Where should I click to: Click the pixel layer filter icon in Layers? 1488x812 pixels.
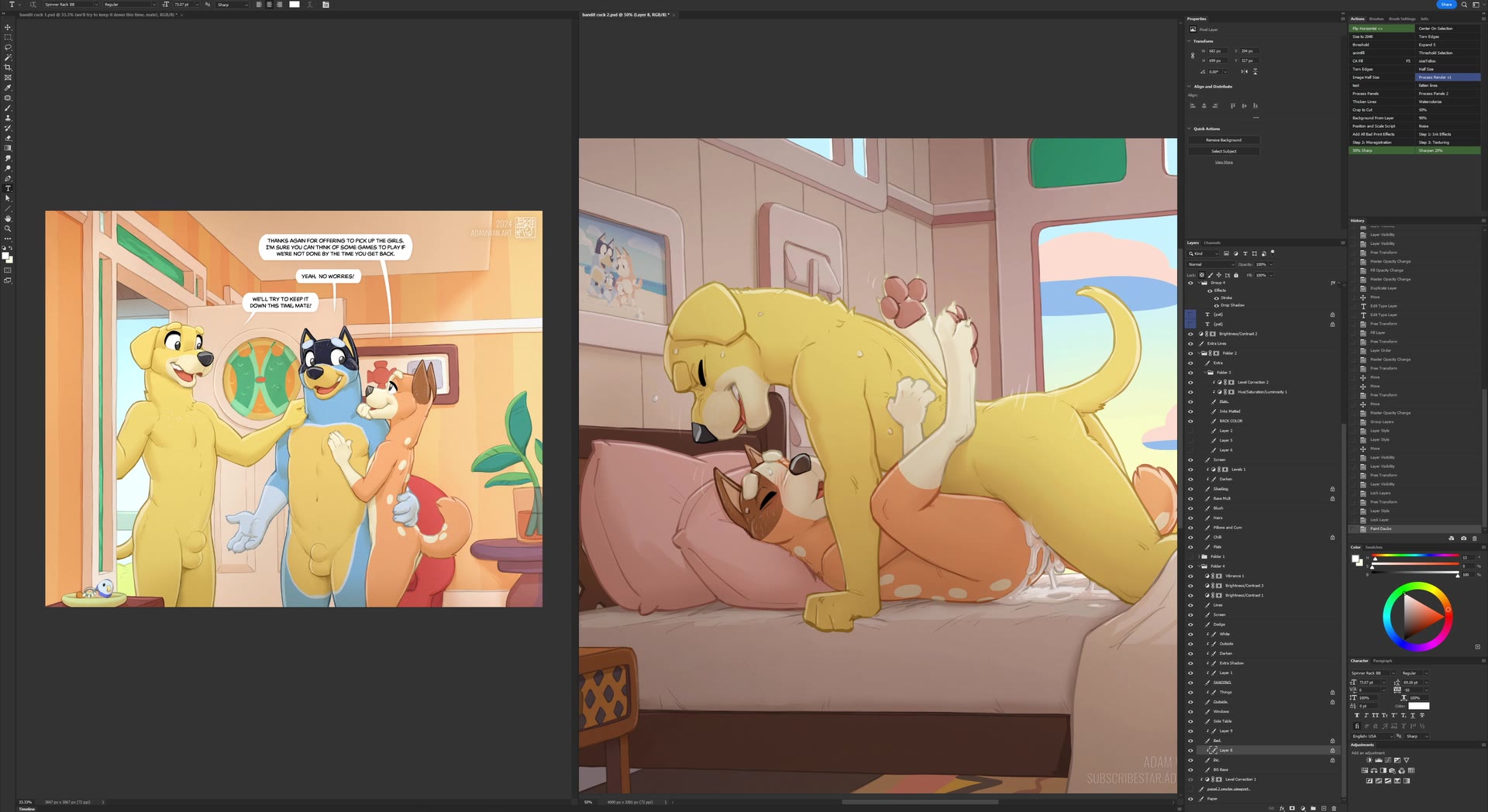pyautogui.click(x=1226, y=253)
